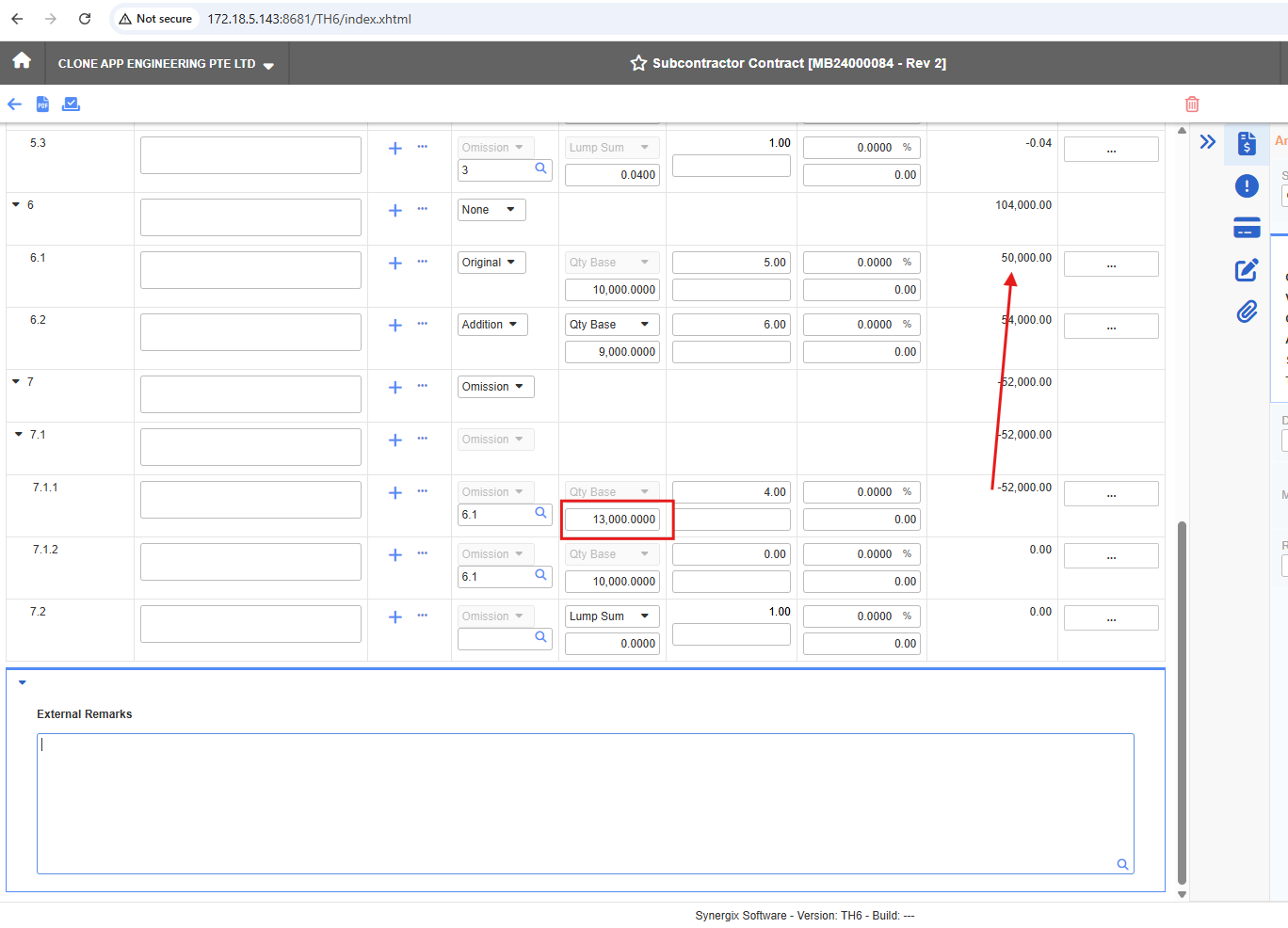The width and height of the screenshot is (1288, 928).
Task: Click the browser forward arrow
Action: coord(51,19)
